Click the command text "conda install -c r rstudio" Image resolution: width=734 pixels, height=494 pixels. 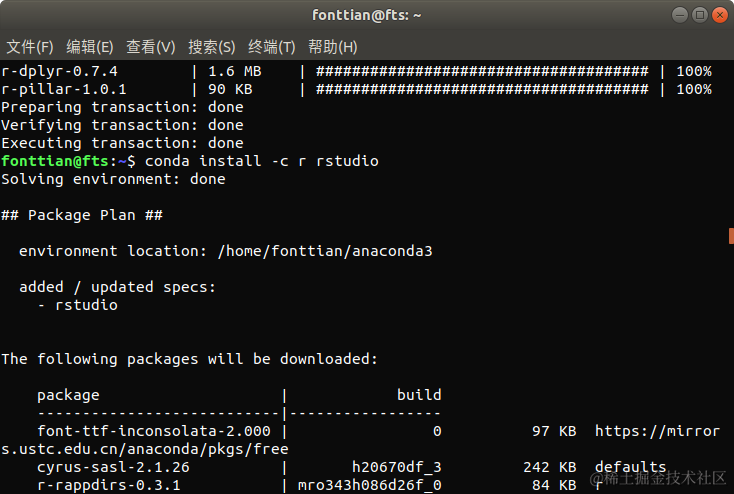point(262,161)
